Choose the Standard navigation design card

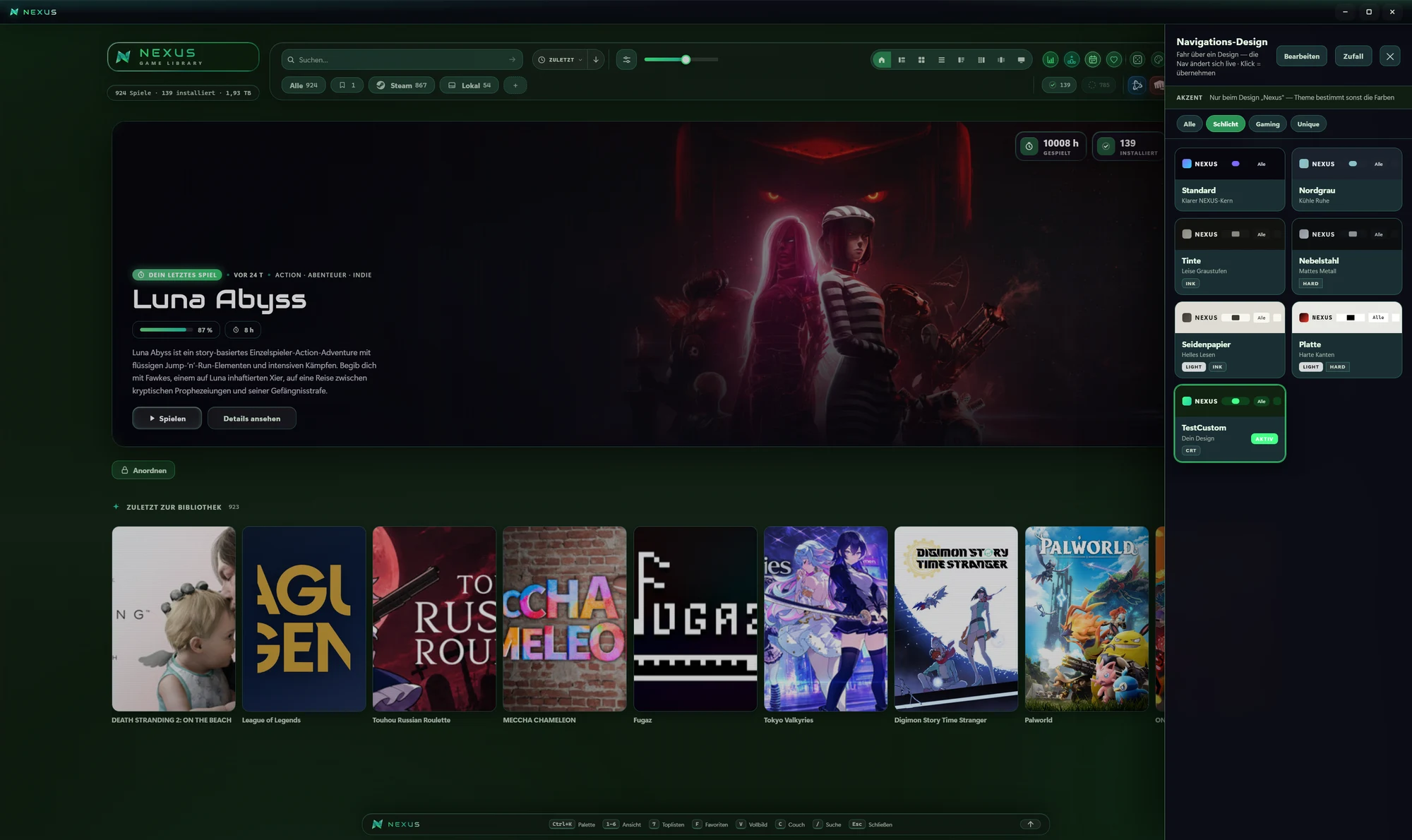pyautogui.click(x=1230, y=179)
